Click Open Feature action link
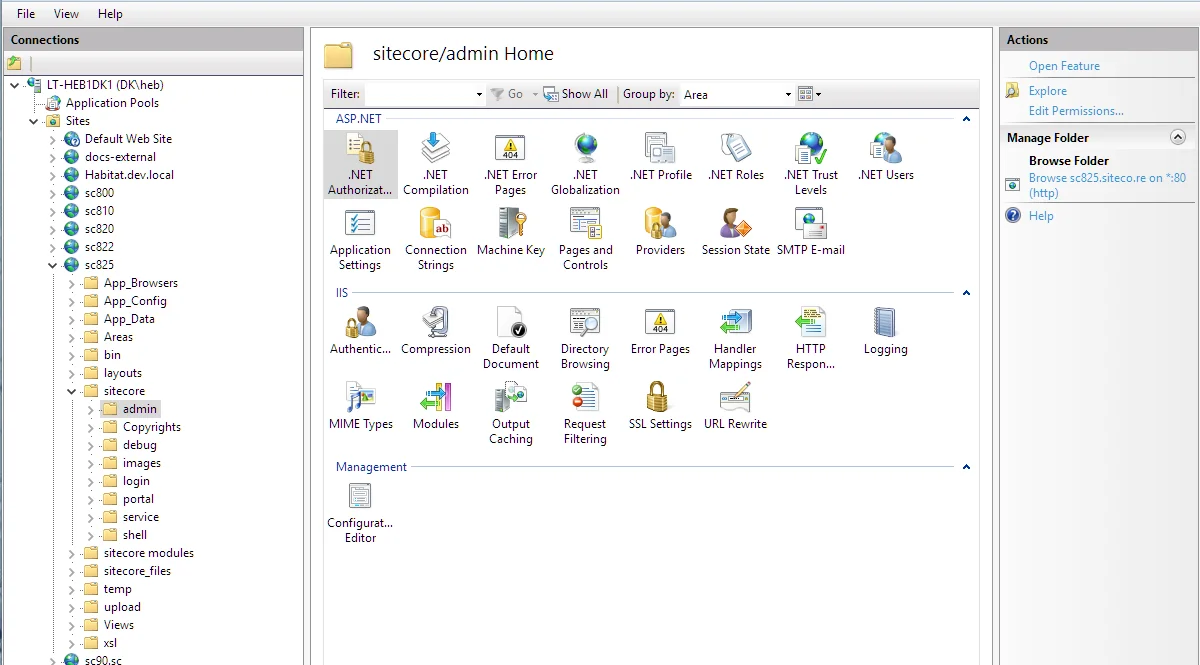1200x665 pixels. (1064, 66)
